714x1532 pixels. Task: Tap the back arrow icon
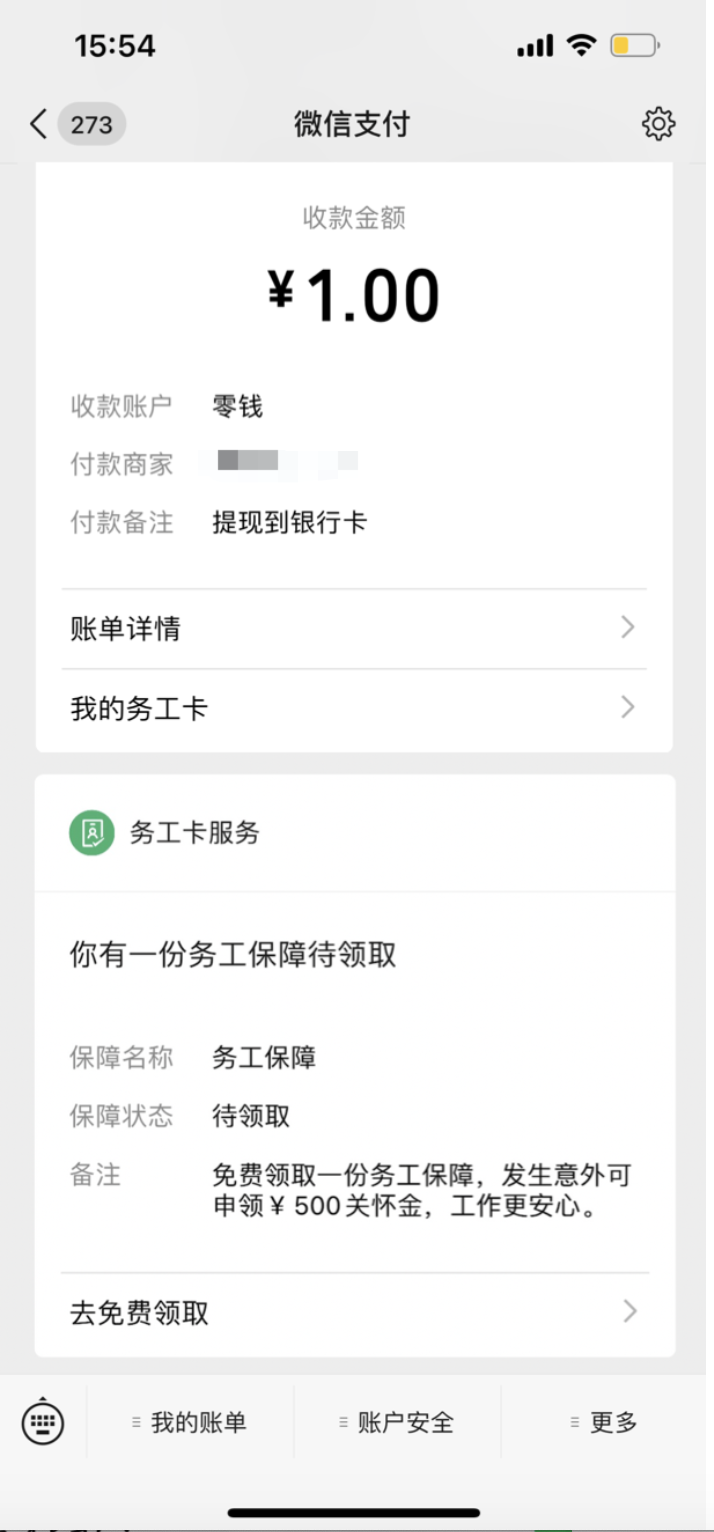pyautogui.click(x=38, y=124)
